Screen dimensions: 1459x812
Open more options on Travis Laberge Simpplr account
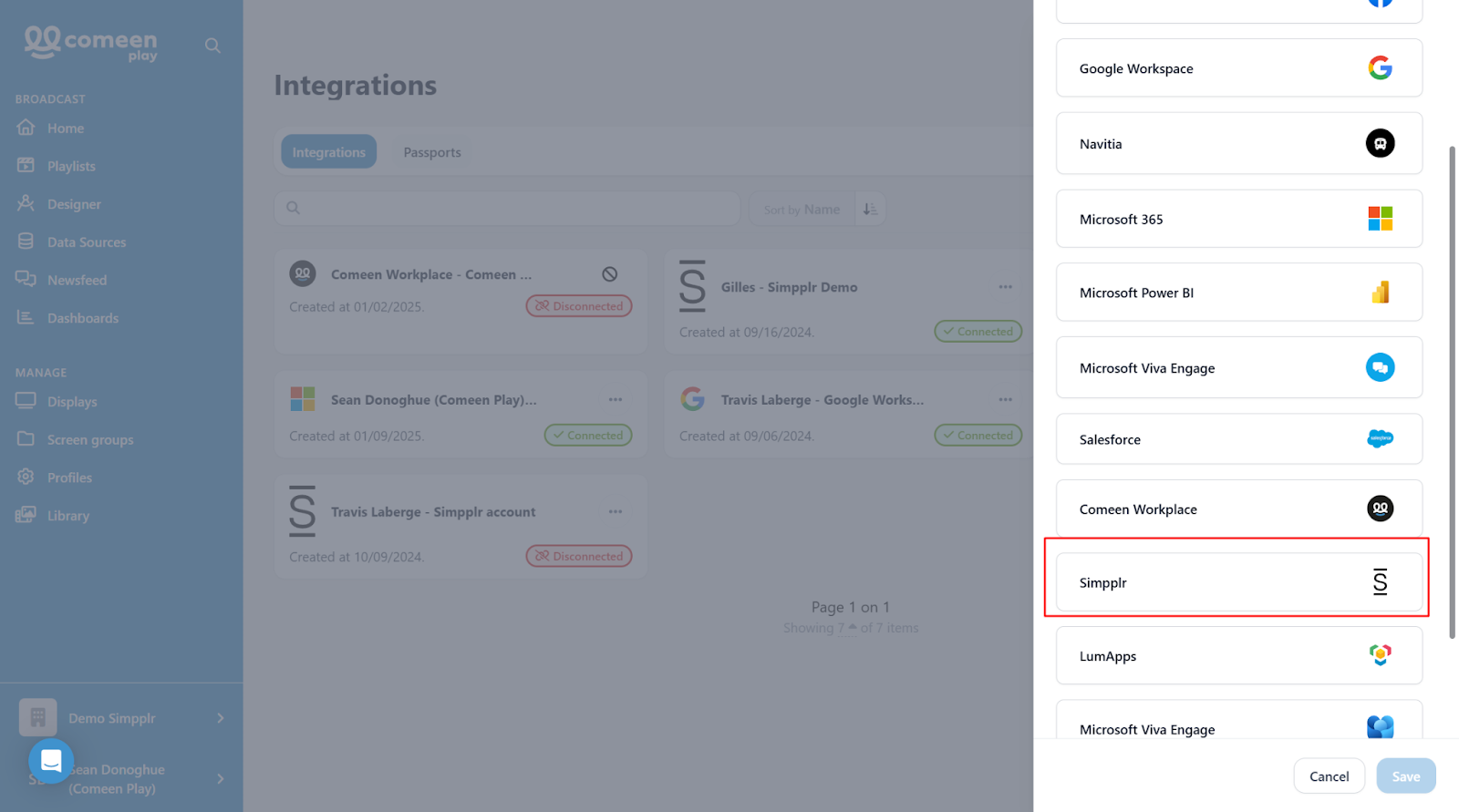click(616, 511)
